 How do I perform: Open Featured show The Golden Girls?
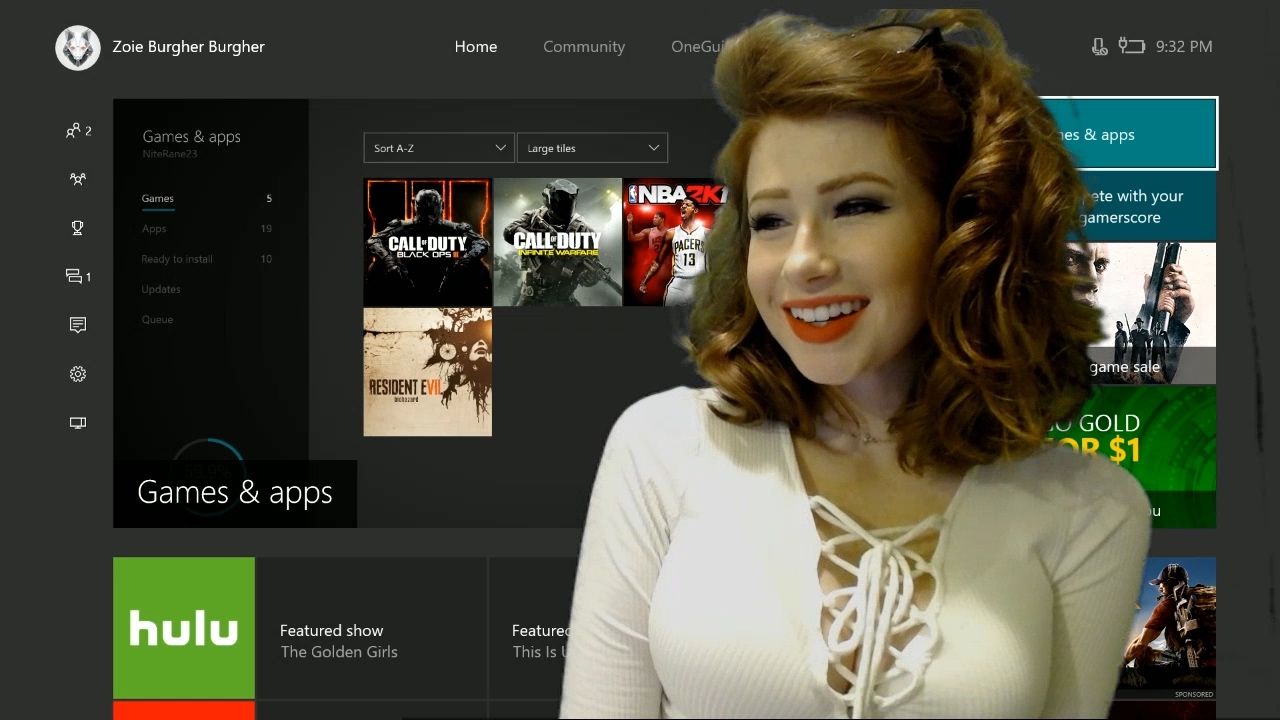(x=371, y=628)
